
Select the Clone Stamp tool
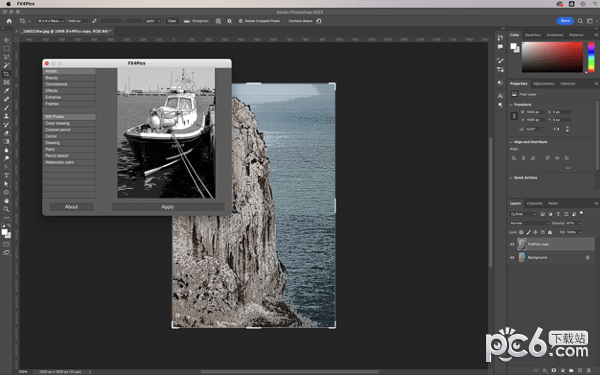pyautogui.click(x=7, y=116)
